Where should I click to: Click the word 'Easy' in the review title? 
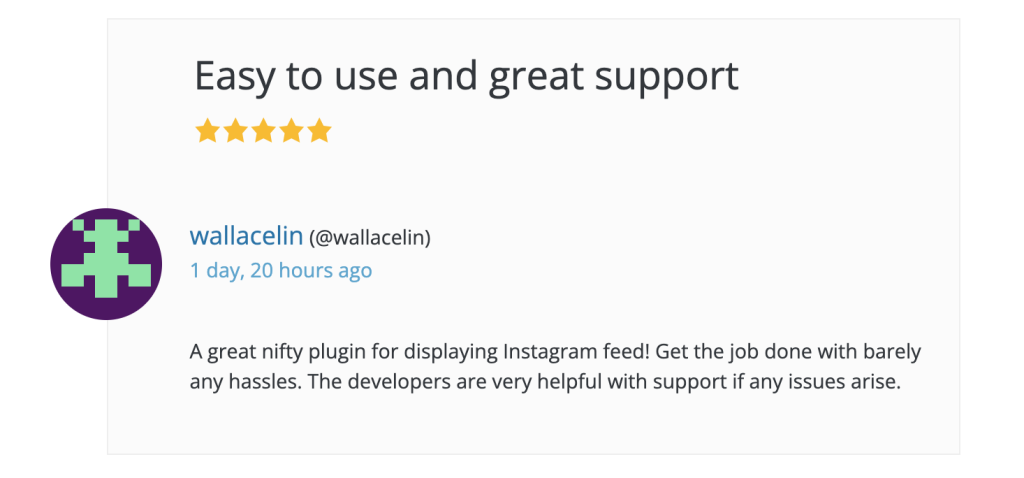234,77
